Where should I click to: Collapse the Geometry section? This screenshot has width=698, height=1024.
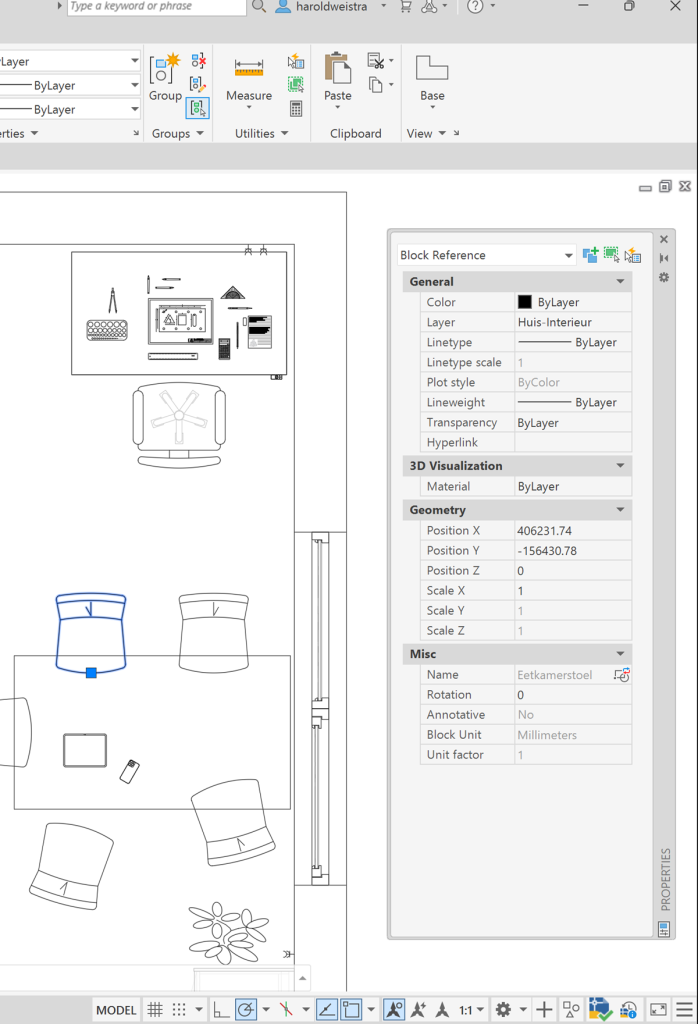click(620, 509)
